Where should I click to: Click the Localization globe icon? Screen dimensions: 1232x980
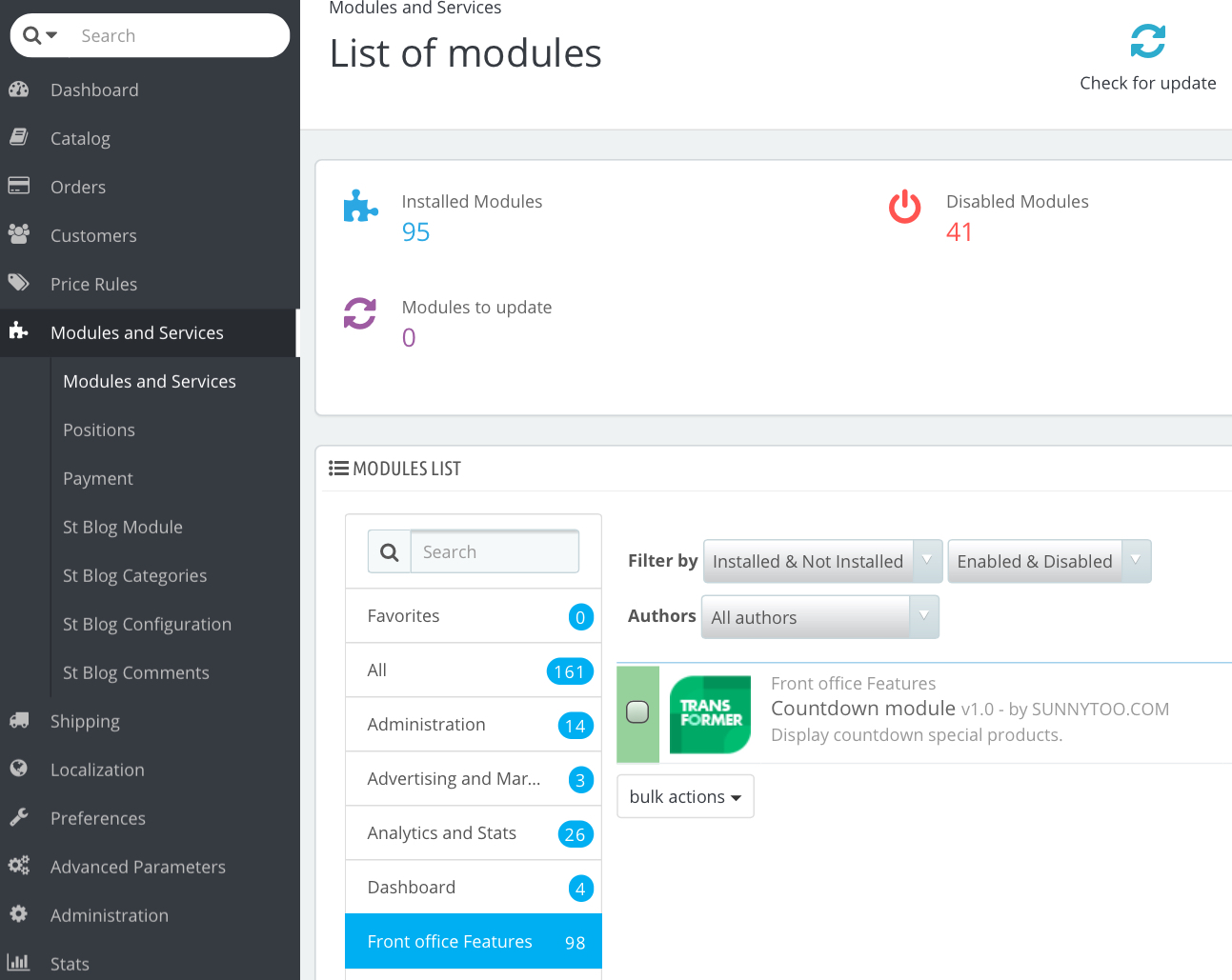coord(19,769)
